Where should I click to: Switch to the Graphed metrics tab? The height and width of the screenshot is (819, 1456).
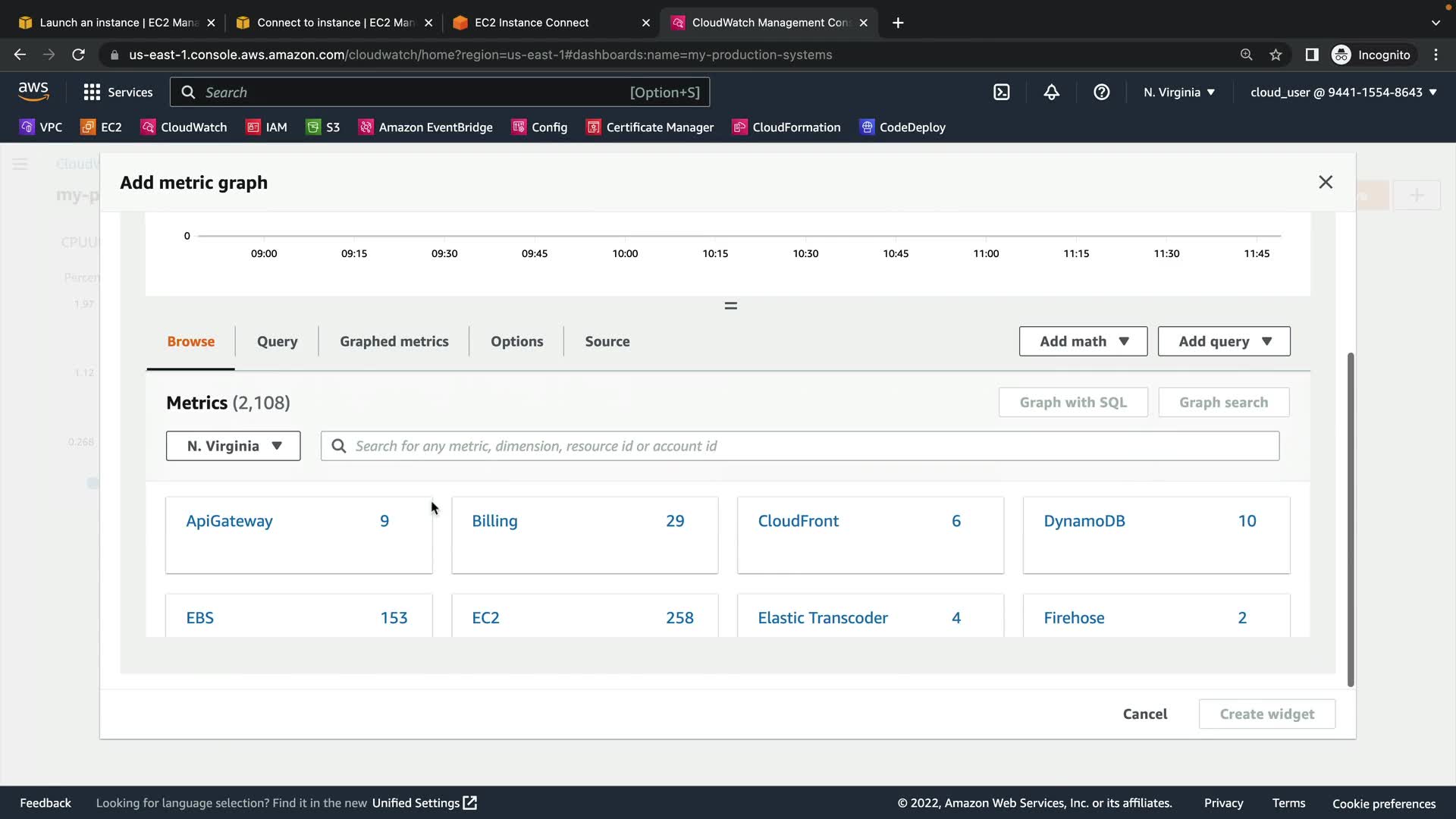tap(394, 341)
